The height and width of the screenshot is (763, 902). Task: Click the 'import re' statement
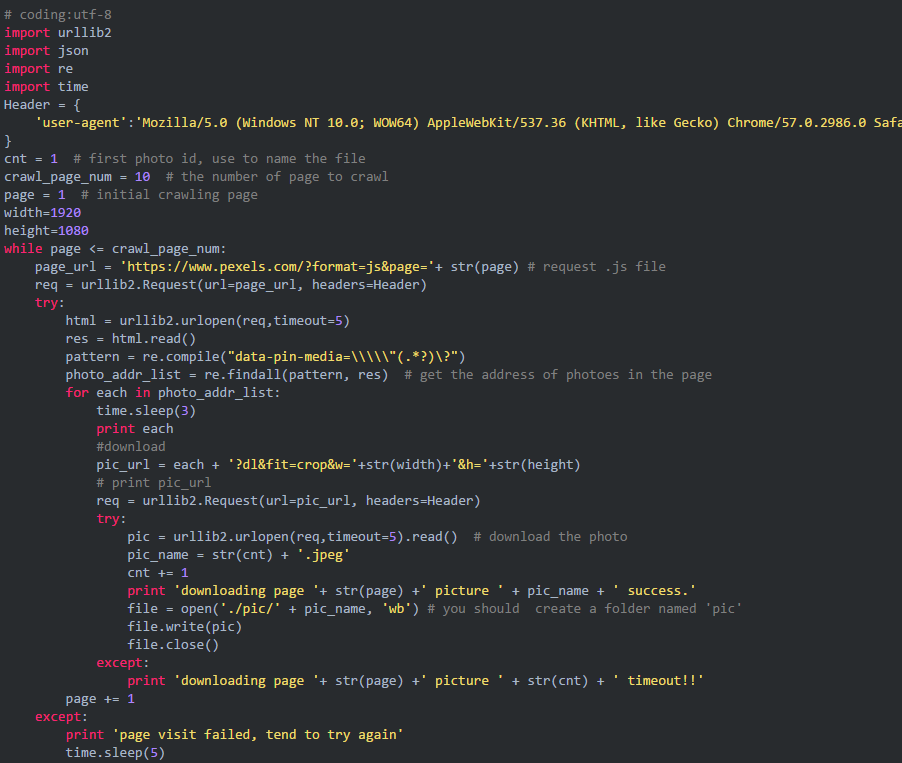(x=38, y=69)
